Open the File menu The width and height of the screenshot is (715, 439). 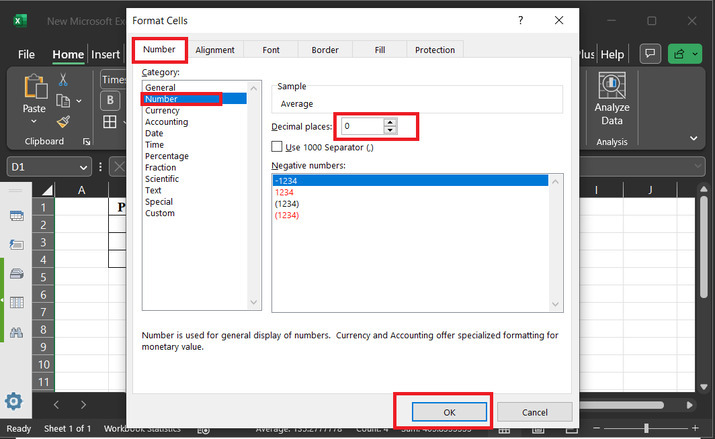[x=26, y=54]
